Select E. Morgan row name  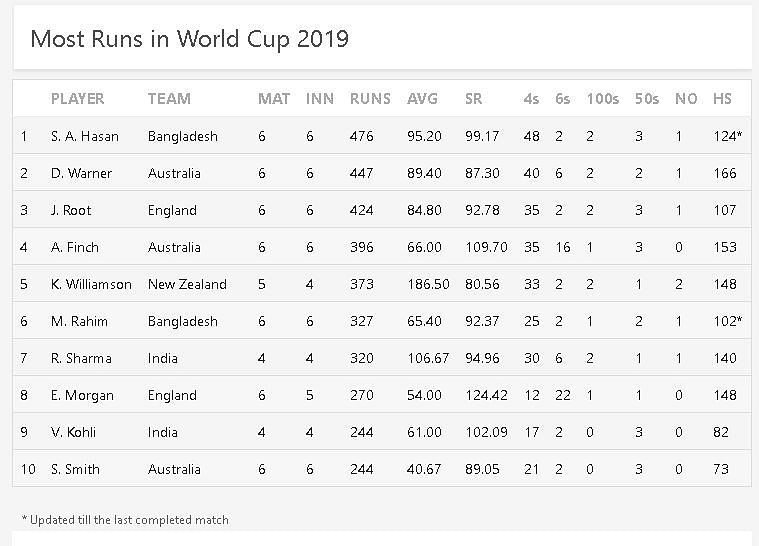(x=82, y=395)
